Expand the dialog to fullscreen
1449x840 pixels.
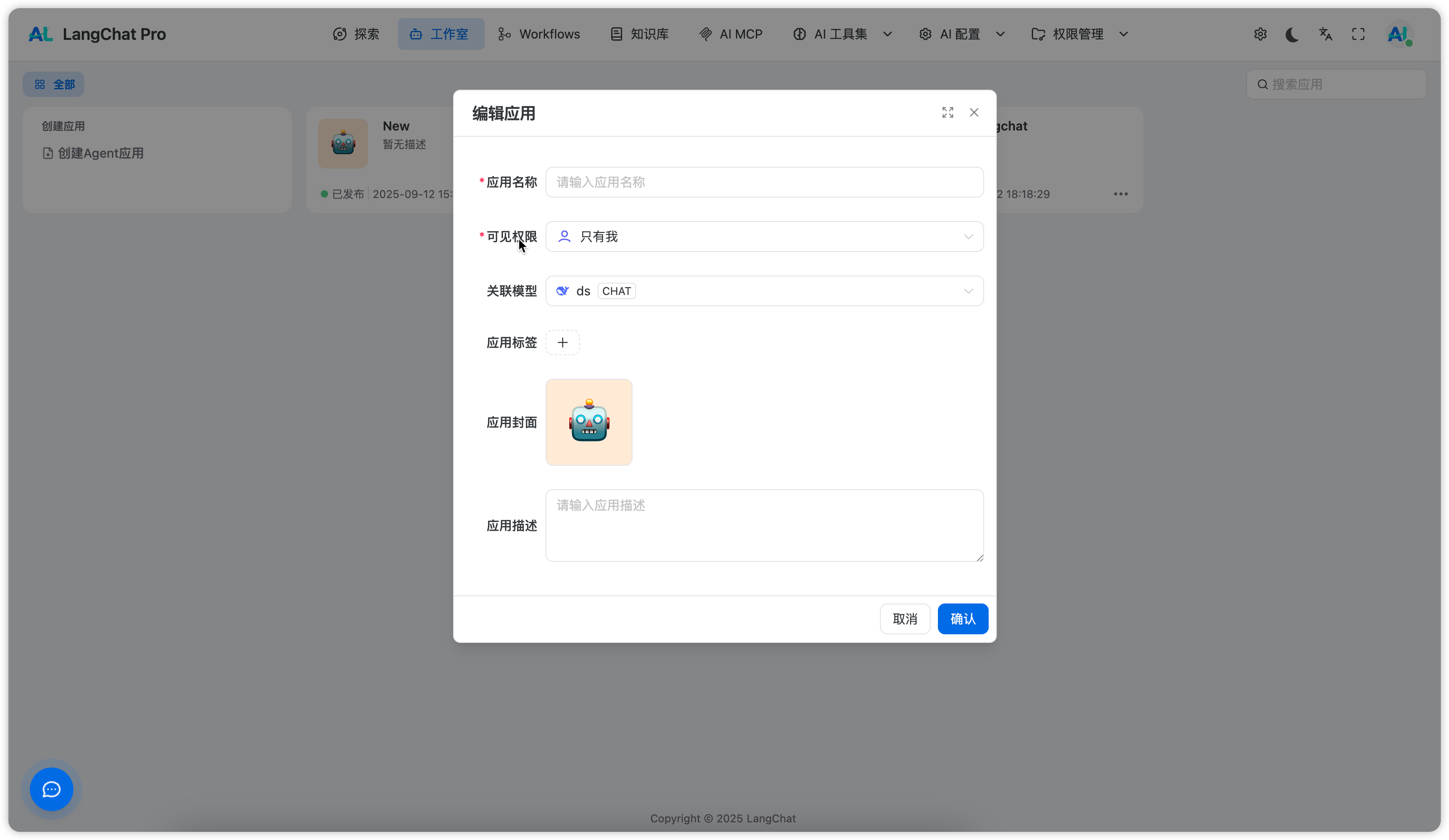click(947, 113)
